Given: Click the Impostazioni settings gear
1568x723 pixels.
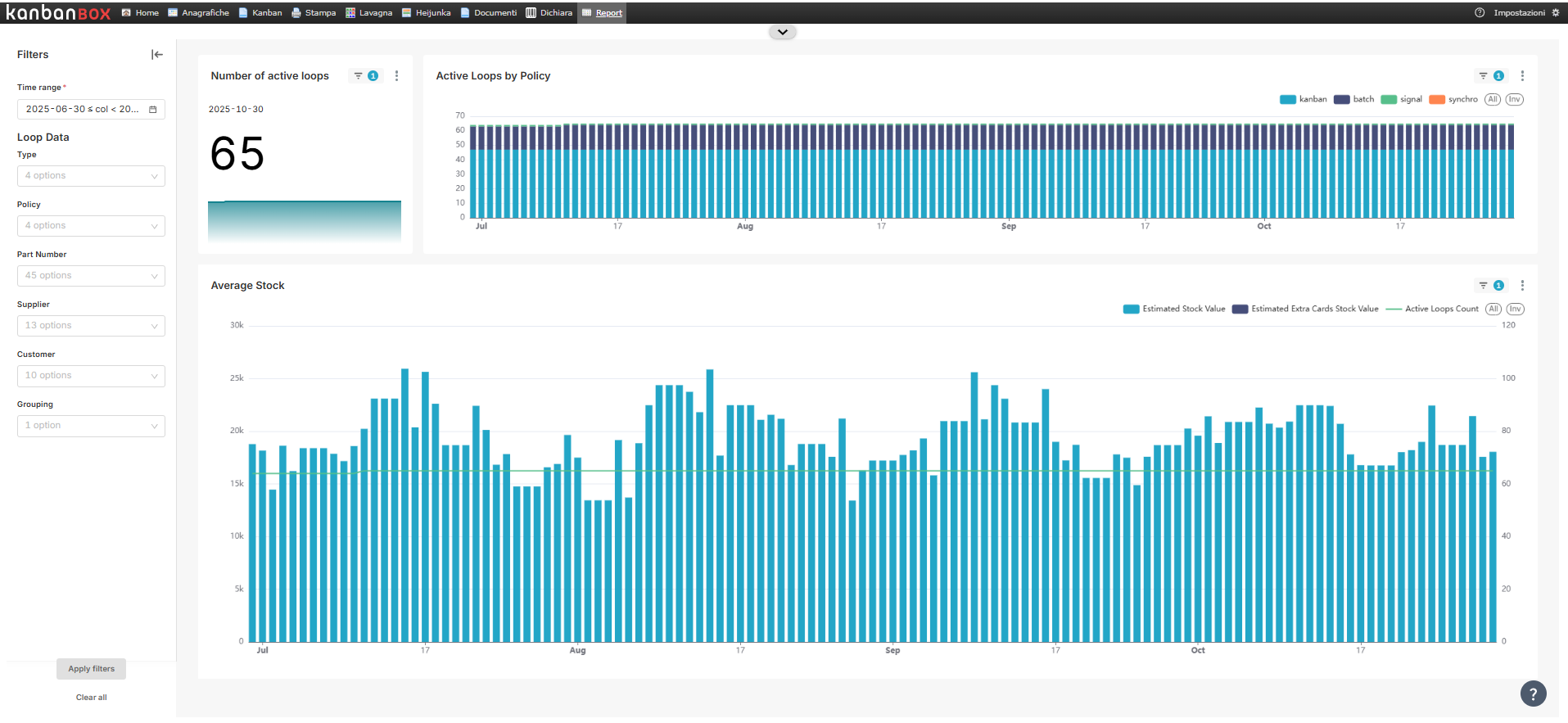Looking at the screenshot, I should [1556, 13].
